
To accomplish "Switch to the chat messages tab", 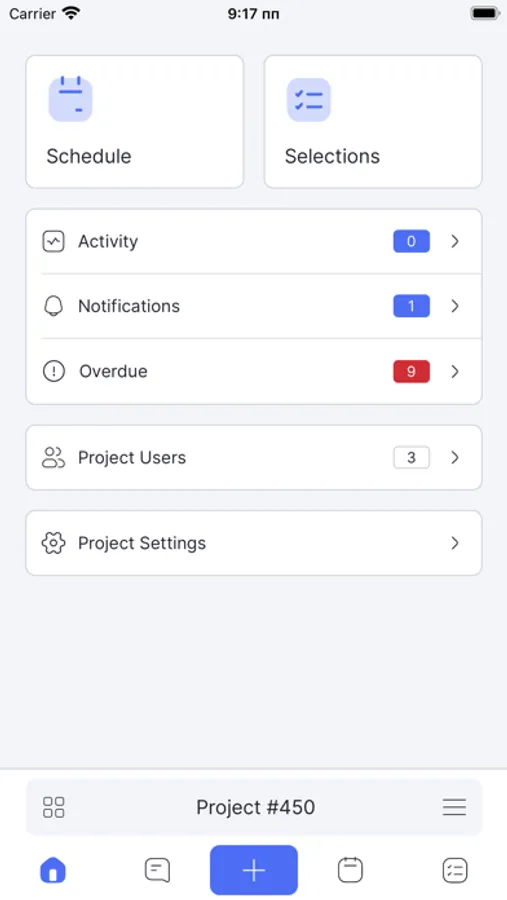I will click(x=157, y=870).
